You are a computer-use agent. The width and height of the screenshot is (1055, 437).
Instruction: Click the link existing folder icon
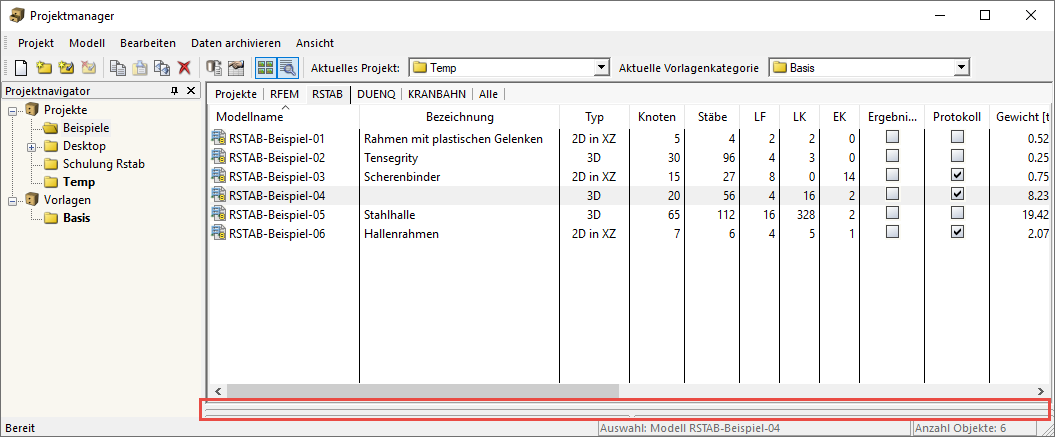pyautogui.click(x=66, y=67)
